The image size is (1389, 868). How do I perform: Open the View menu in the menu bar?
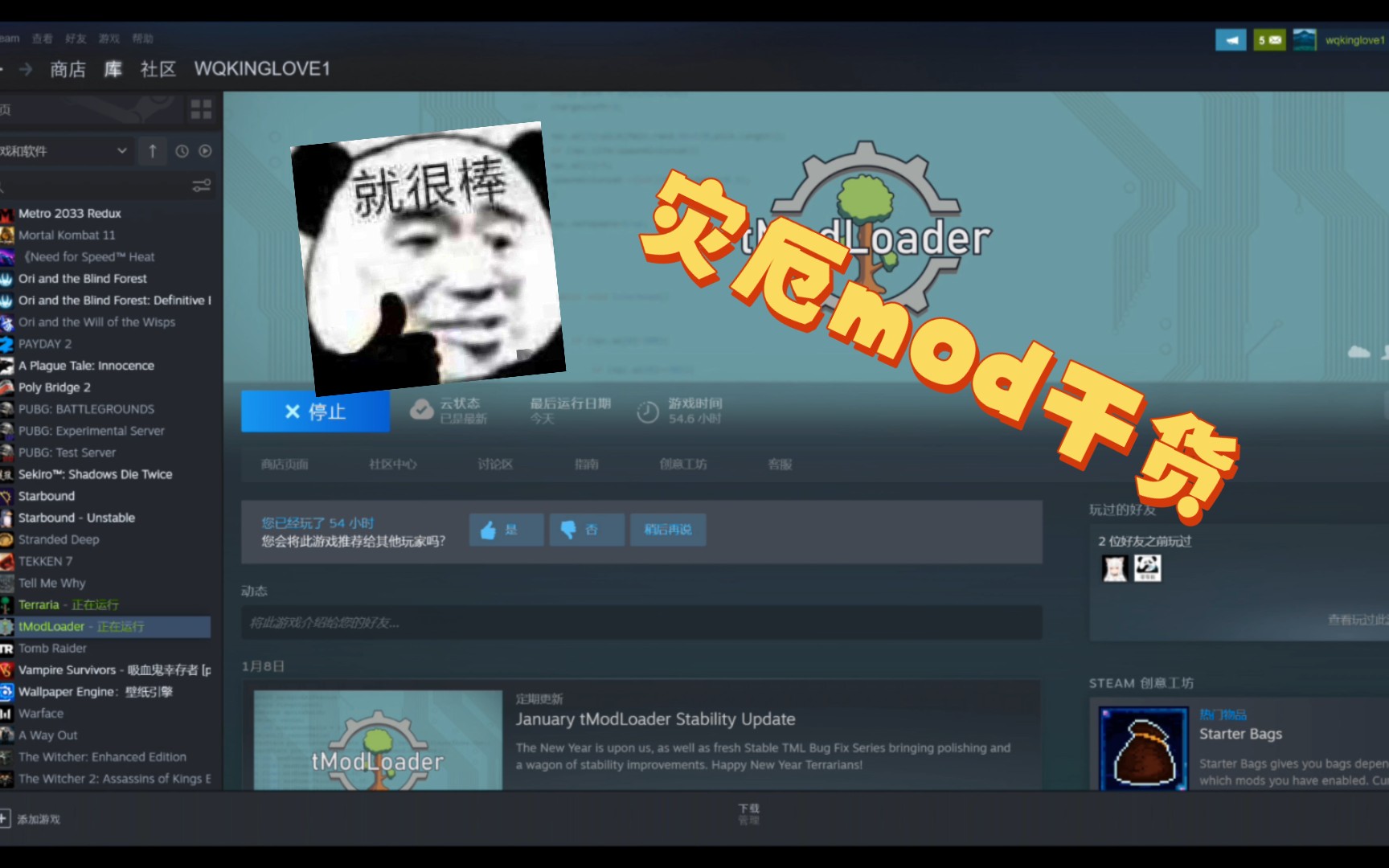[x=43, y=39]
